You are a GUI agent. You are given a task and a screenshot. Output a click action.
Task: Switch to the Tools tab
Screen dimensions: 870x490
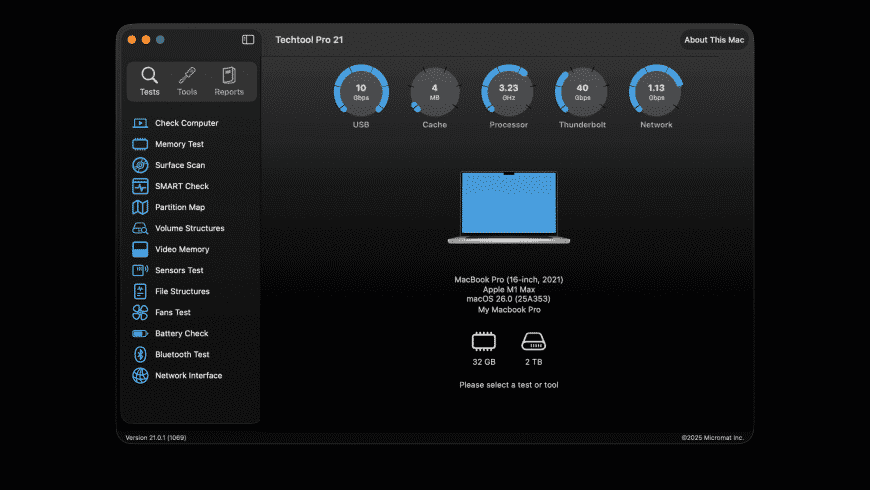(187, 82)
